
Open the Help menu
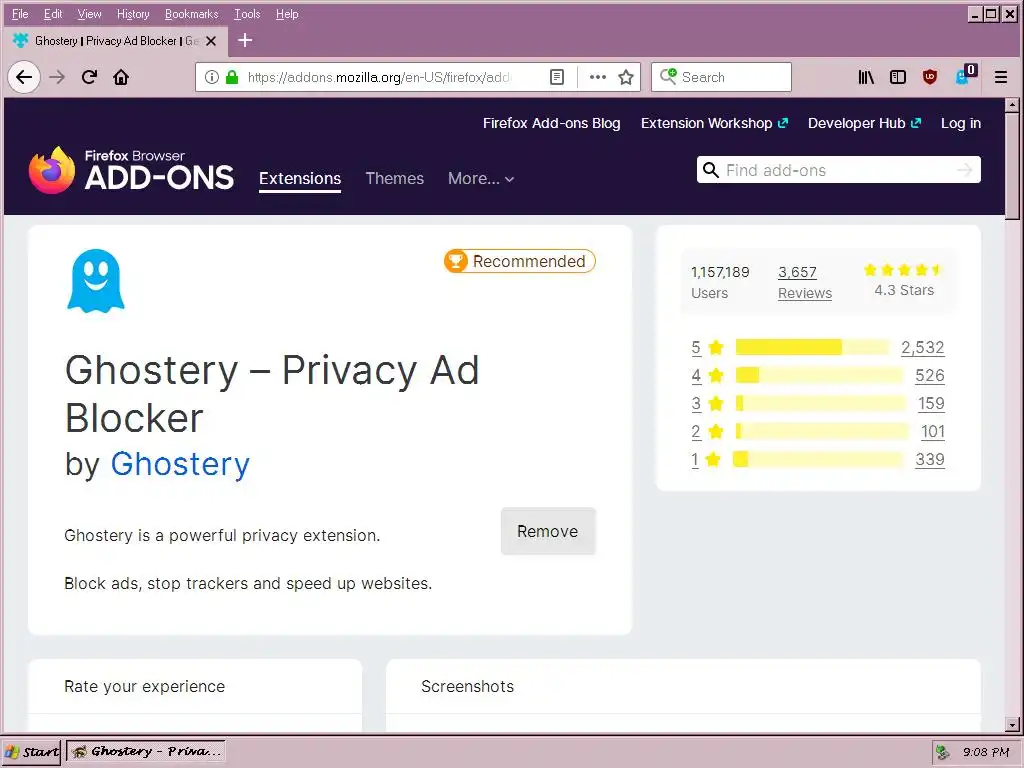pyautogui.click(x=287, y=14)
